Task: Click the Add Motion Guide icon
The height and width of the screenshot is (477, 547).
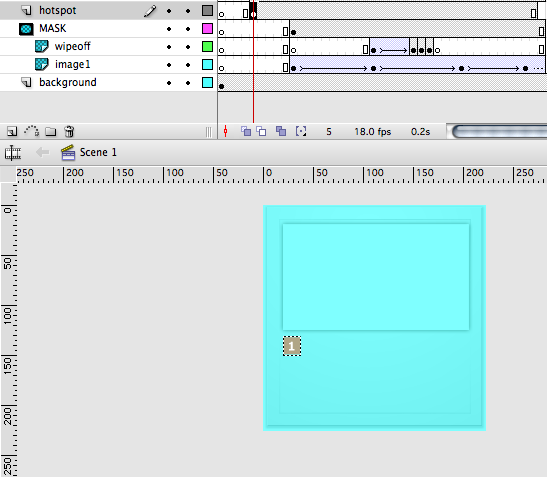Action: 31,131
